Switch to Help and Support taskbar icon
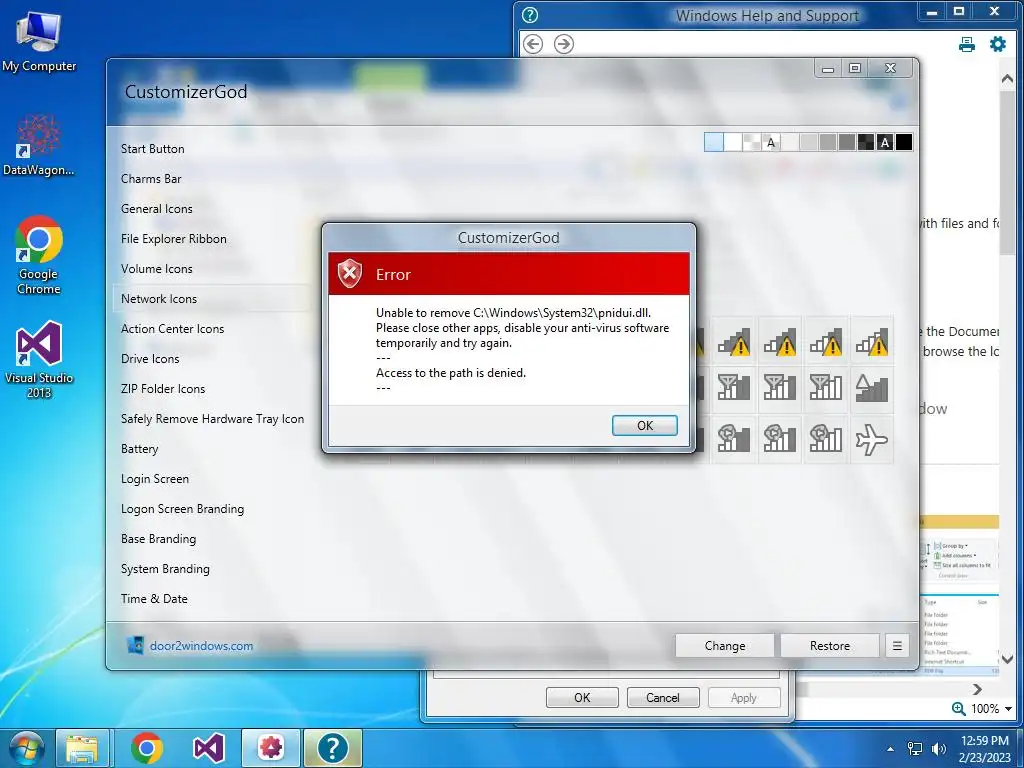Viewport: 1024px width, 768px height. [x=332, y=748]
